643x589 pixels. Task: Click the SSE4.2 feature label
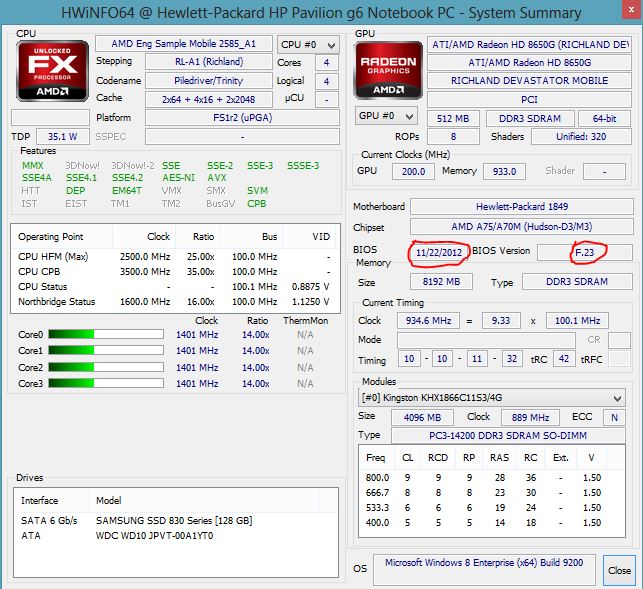pos(128,178)
